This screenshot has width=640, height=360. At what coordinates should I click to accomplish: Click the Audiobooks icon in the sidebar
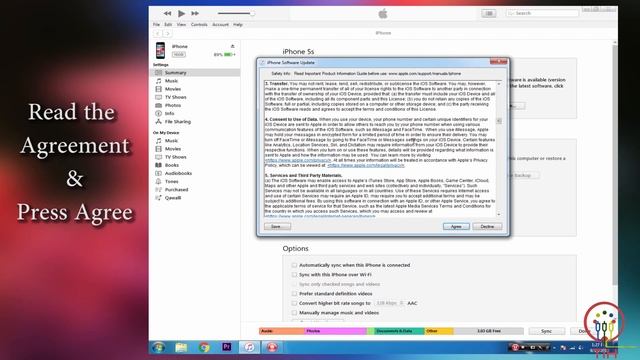pos(159,173)
